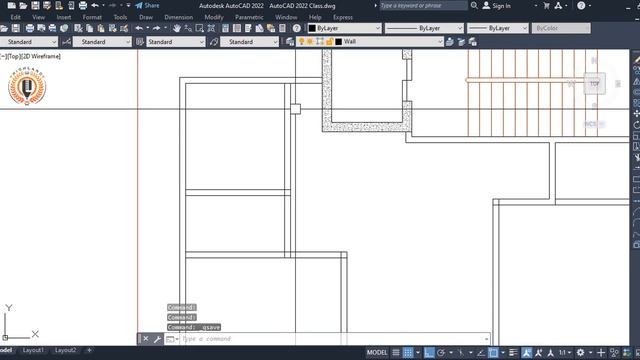Click the Plot Preview icon in standard toolbar

pos(41,28)
